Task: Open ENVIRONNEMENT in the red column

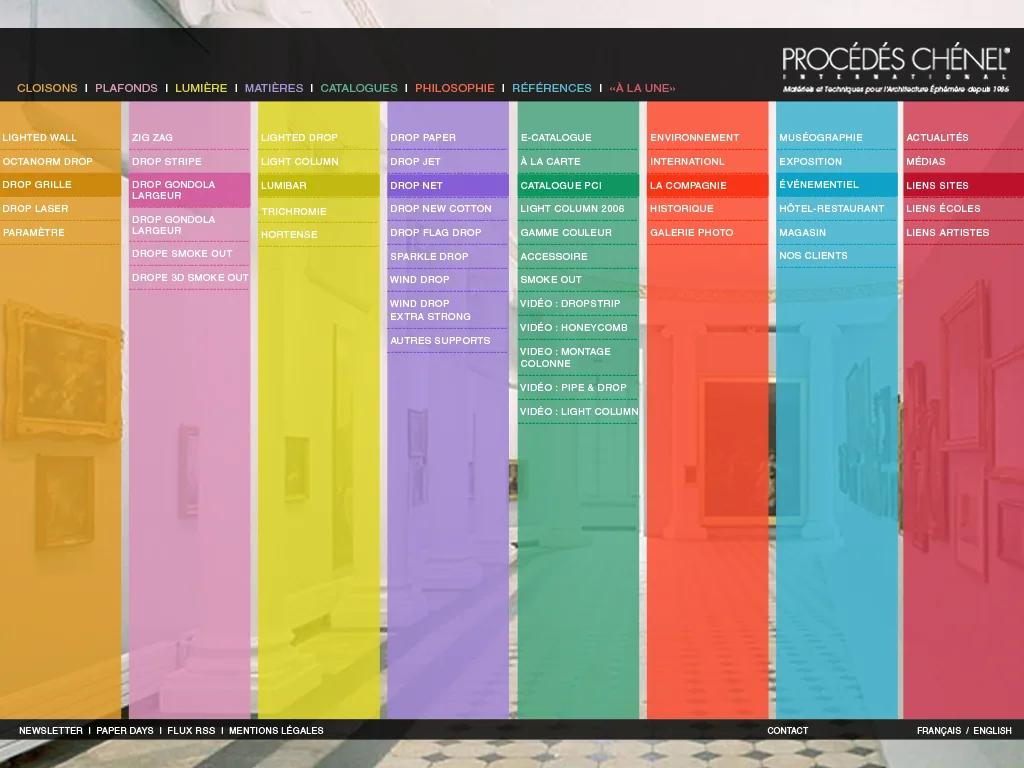Action: 694,138
